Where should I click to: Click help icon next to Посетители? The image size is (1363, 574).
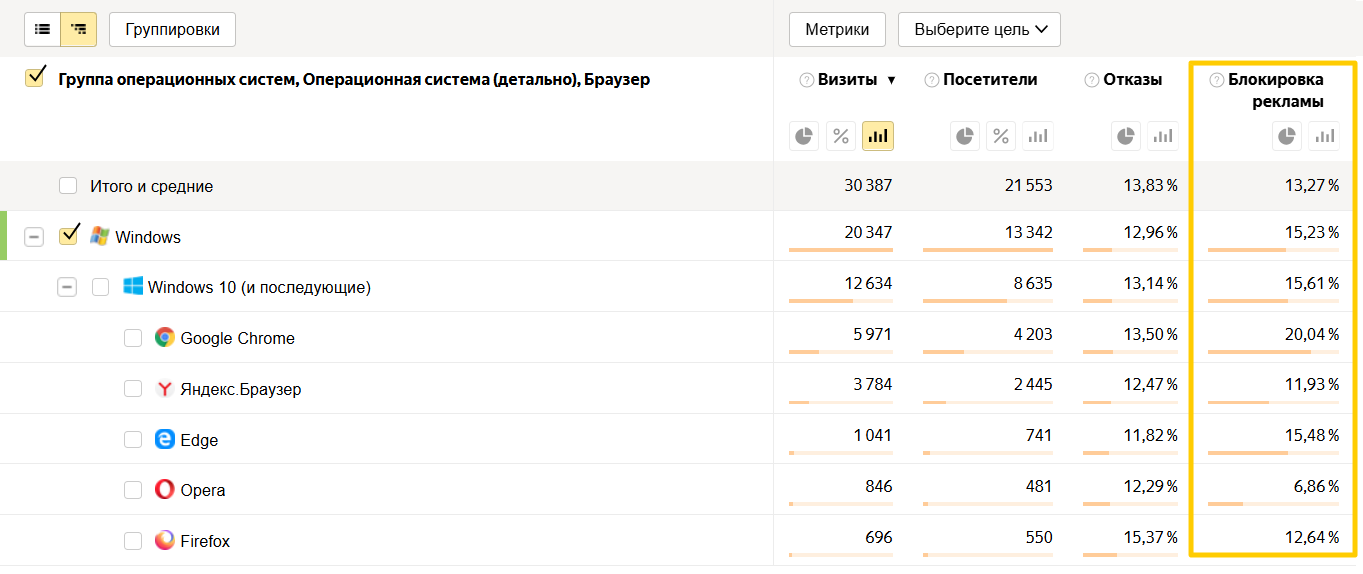click(x=931, y=80)
